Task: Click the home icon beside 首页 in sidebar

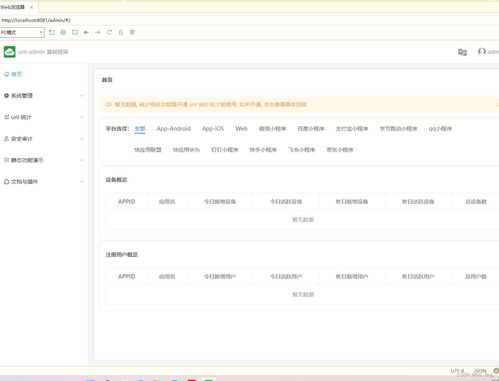Action: click(6, 74)
